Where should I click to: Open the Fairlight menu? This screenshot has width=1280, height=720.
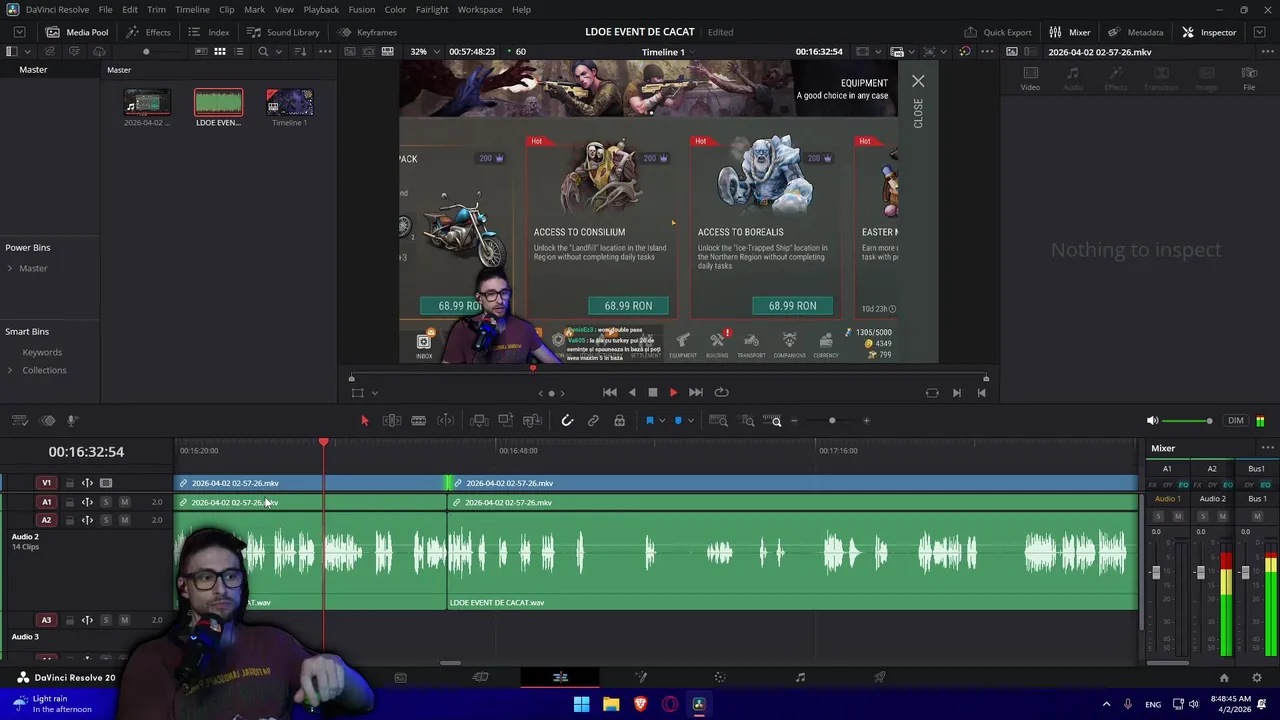[432, 9]
